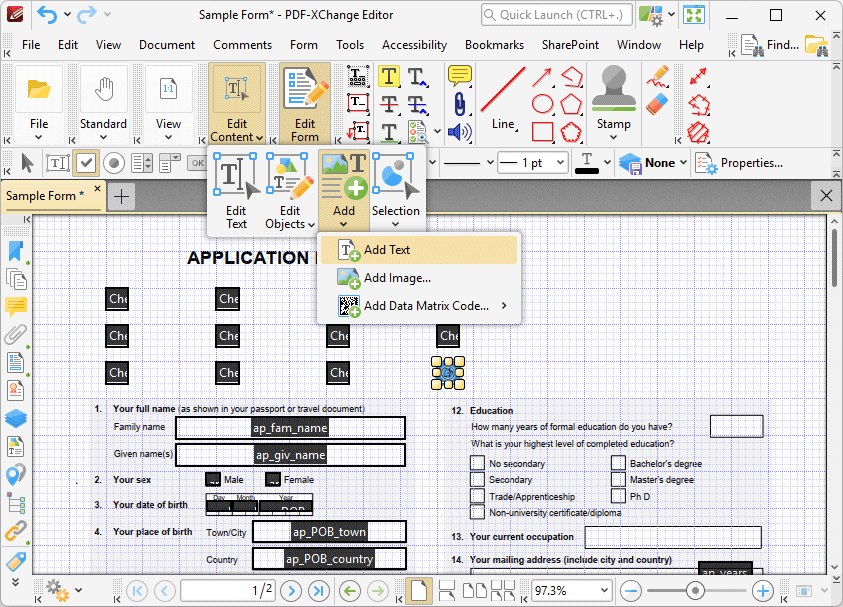The height and width of the screenshot is (607, 843).
Task: Choose Add Image... from the menu
Action: (x=419, y=278)
